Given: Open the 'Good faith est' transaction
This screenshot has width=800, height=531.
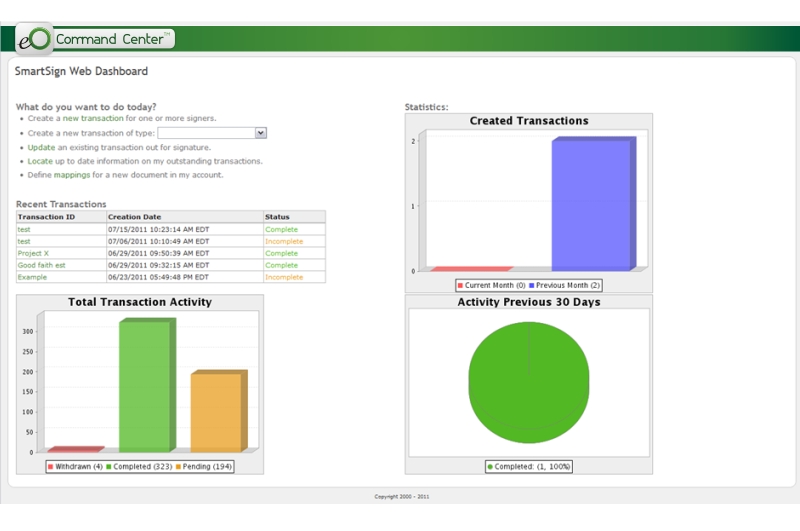Looking at the screenshot, I should point(41,265).
